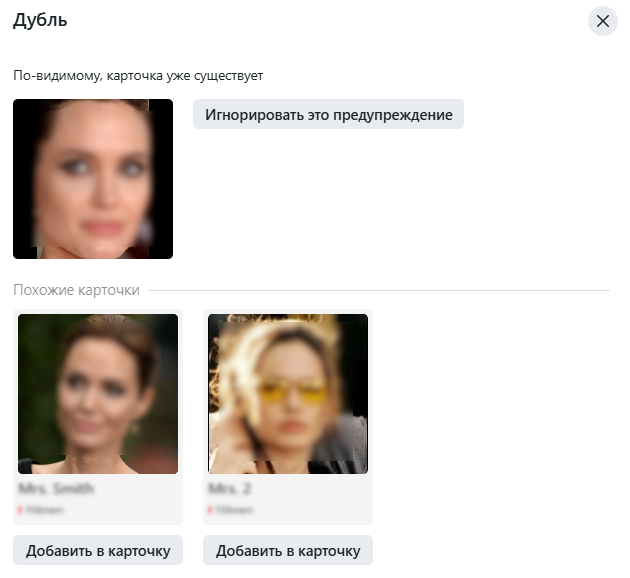Select the similar card photo with short hair
This screenshot has width=630, height=578.
98,394
